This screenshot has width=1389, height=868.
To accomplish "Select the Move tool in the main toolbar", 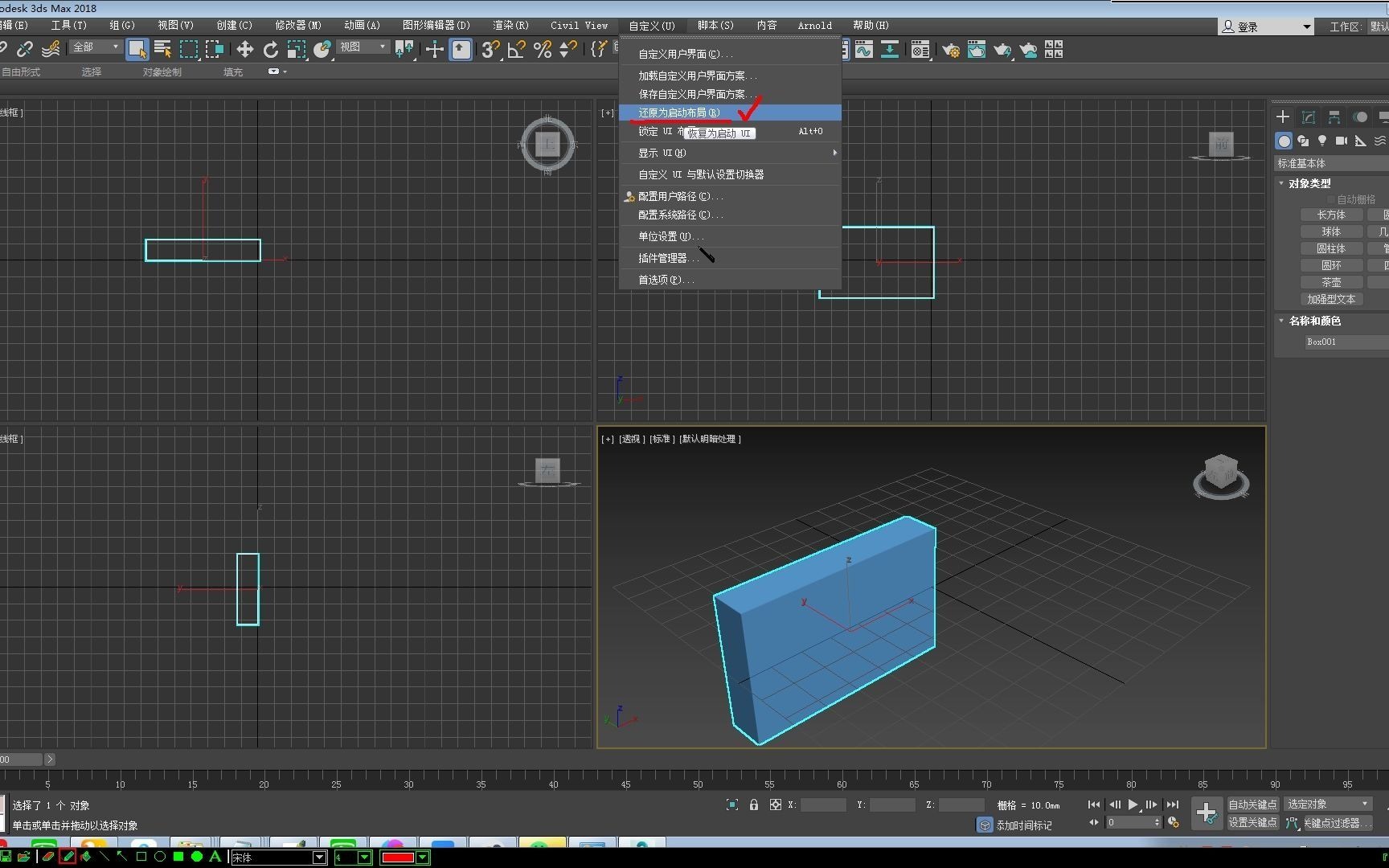I will (245, 50).
